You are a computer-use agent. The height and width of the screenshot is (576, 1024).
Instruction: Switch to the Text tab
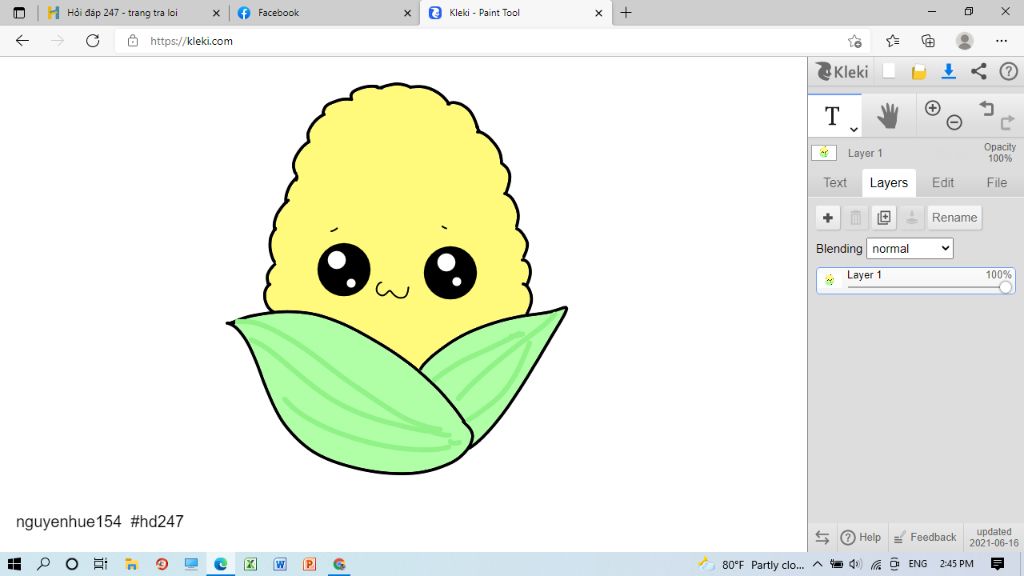pyautogui.click(x=835, y=183)
